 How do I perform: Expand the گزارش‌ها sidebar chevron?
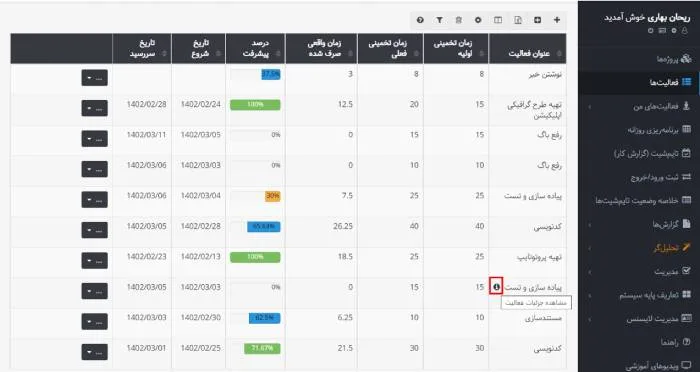point(590,225)
